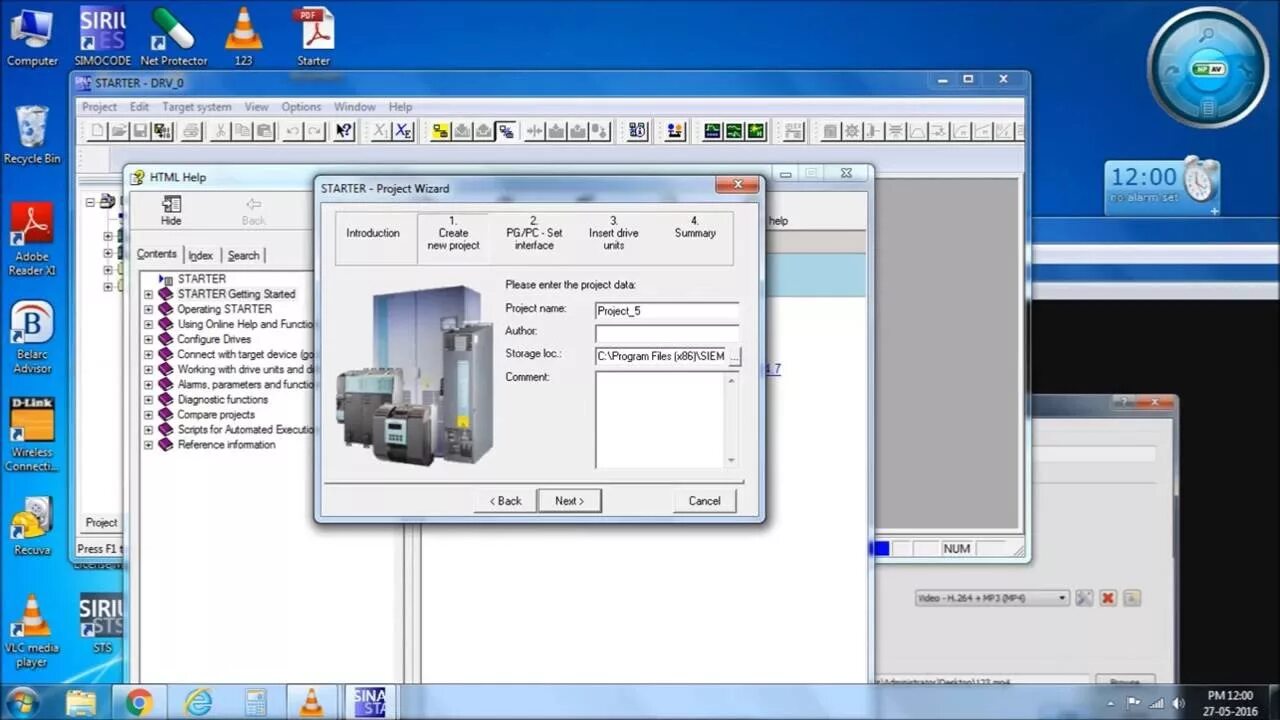This screenshot has width=1280, height=720.
Task: Click the yellow connect-to-target toolbar icon
Action: [x=440, y=131]
